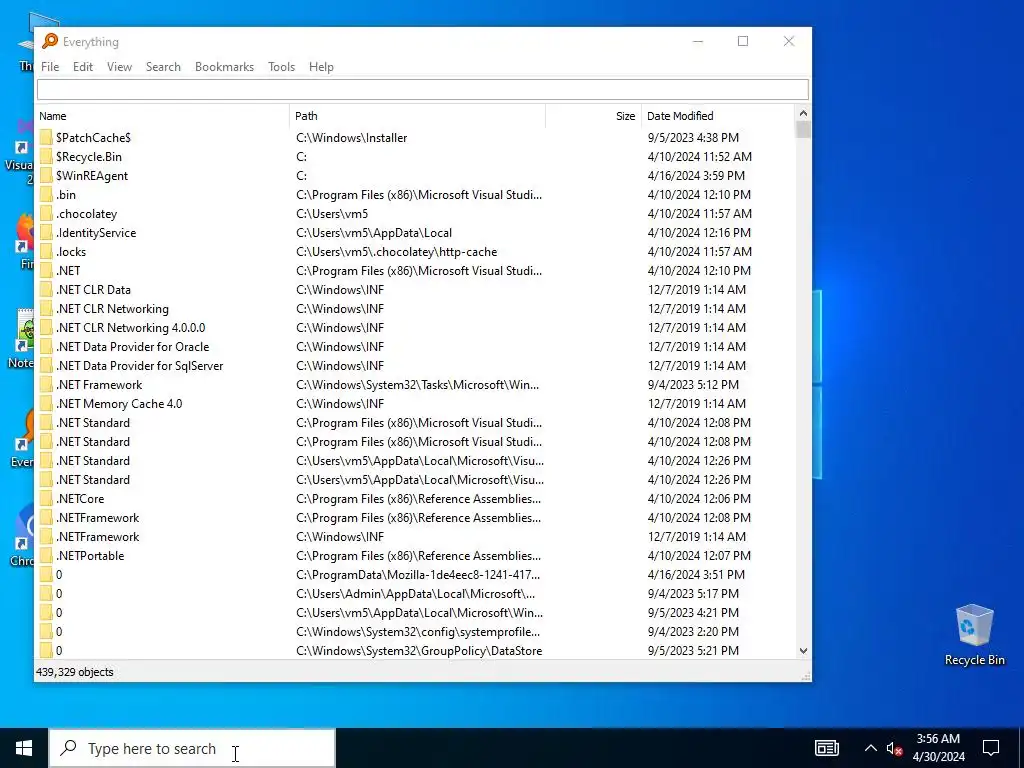Select the .NET Memory Cache 4.0 name
Screen dimensions: 1024x768
pyautogui.click(x=119, y=403)
